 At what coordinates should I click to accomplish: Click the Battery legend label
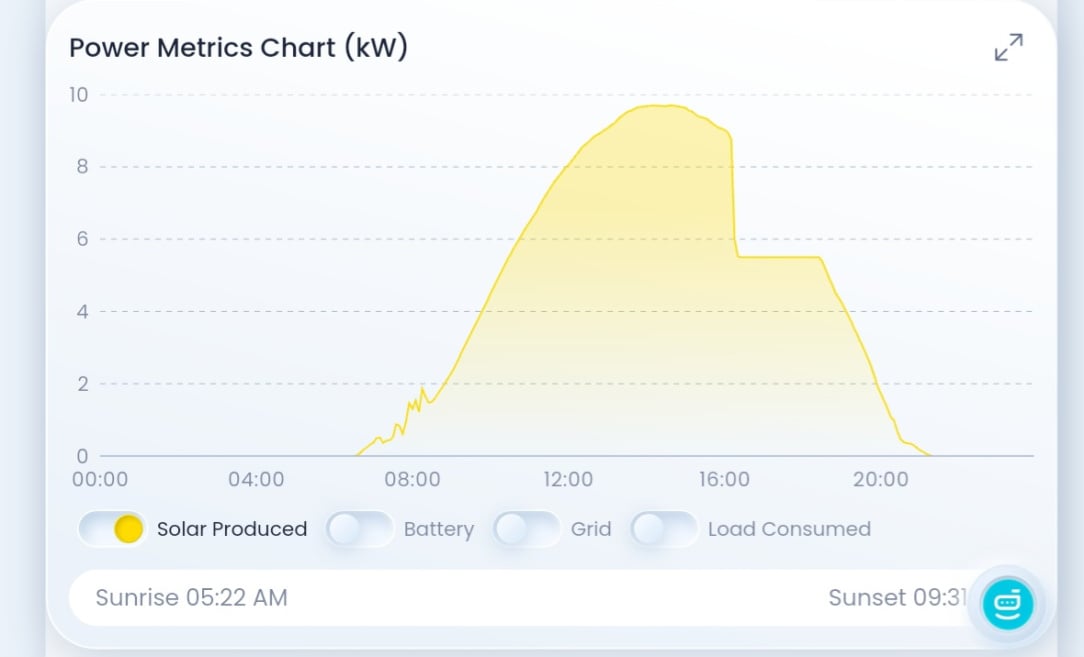coord(439,530)
